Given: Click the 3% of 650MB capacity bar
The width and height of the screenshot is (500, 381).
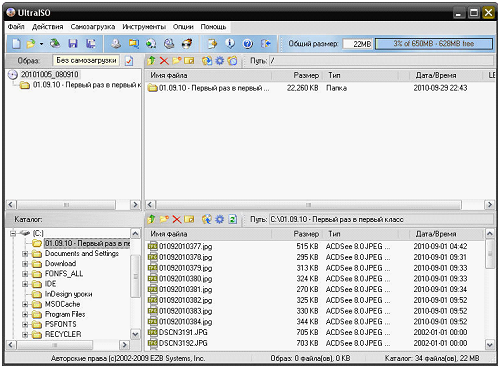Looking at the screenshot, I should click(434, 44).
